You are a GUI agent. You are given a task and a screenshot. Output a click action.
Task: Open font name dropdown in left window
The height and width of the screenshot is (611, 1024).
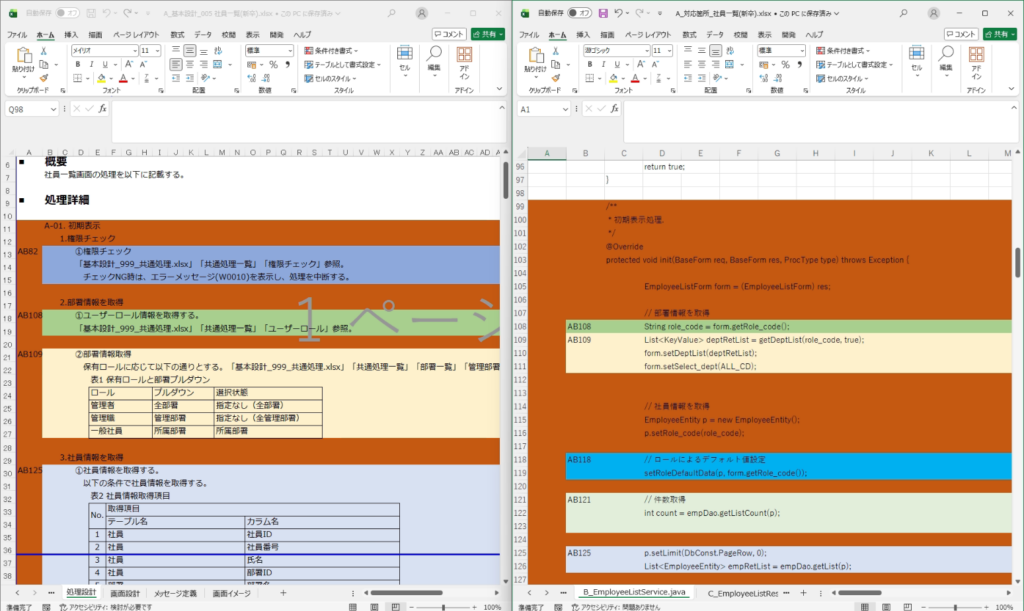135,51
